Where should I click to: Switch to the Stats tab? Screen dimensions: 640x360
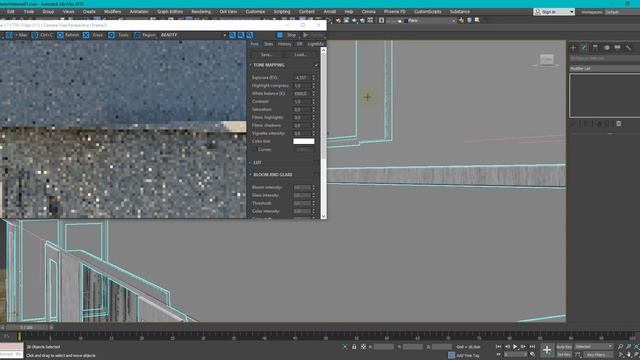[268, 44]
